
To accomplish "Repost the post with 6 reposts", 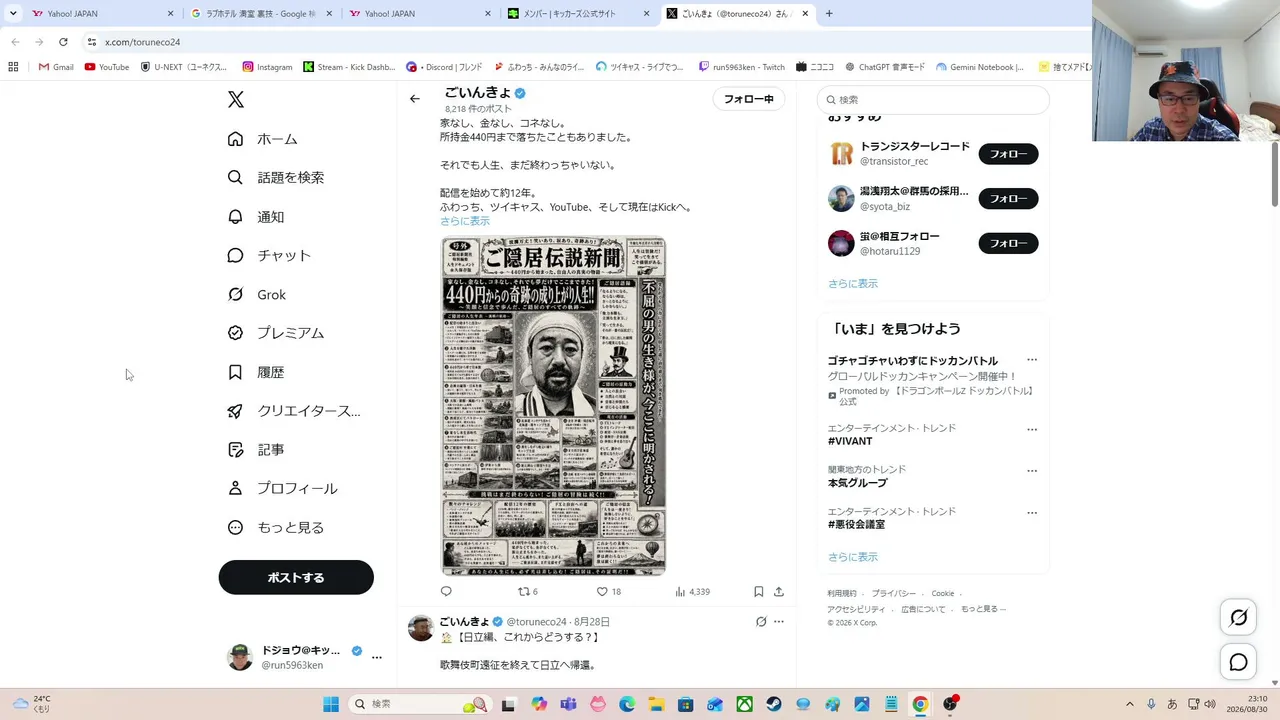I will tap(527, 591).
